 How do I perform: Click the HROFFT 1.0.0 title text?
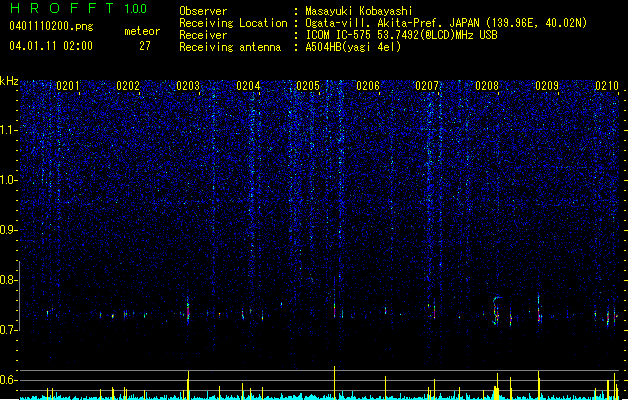click(79, 8)
